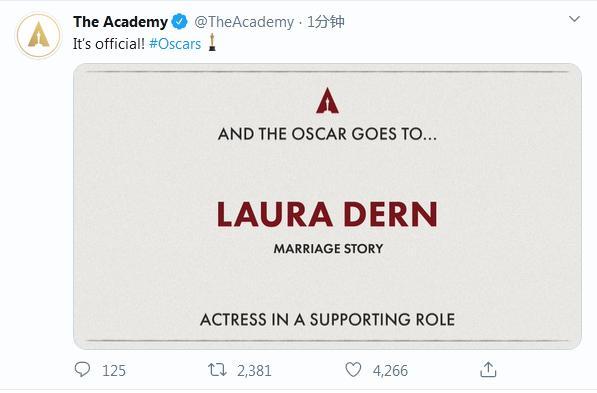This screenshot has width=597, height=393.
Task: Click the red Academy logo in the card
Action: [x=327, y=101]
